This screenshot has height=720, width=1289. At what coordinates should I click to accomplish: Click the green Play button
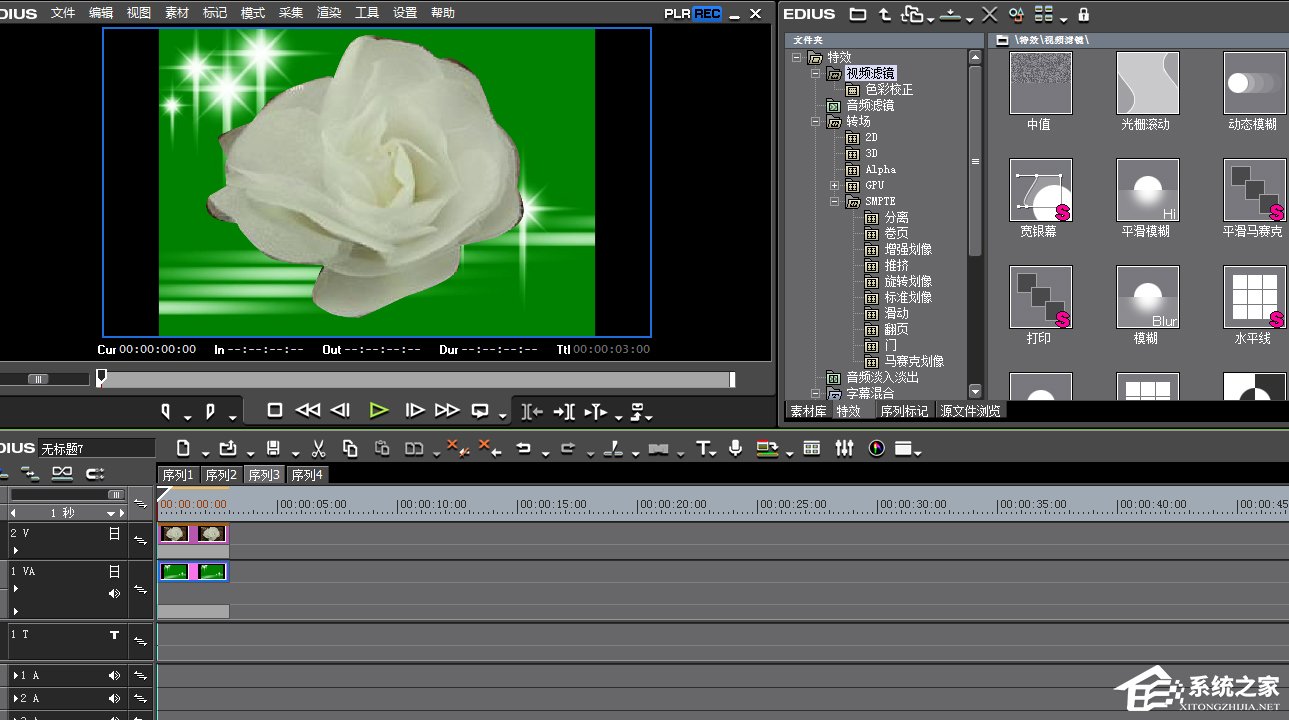click(378, 410)
